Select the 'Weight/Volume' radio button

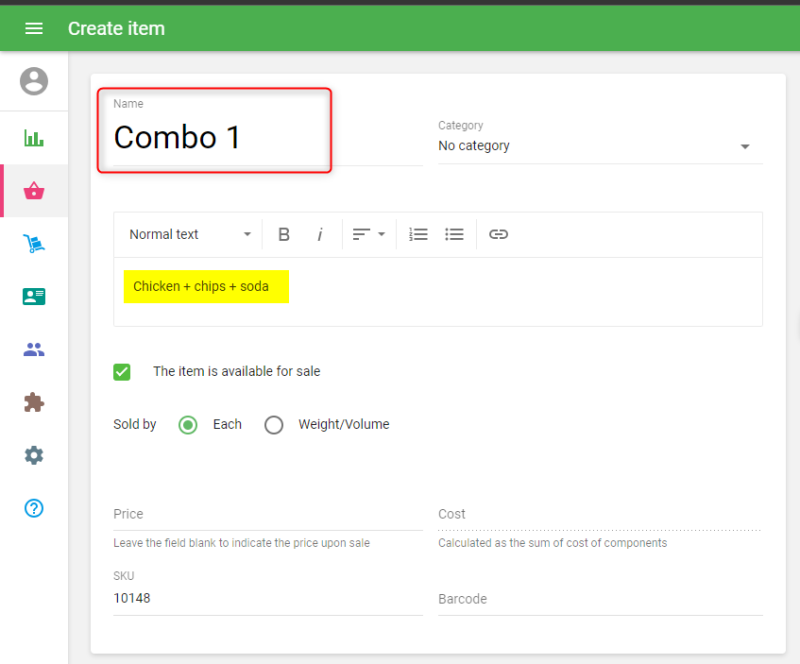point(274,425)
